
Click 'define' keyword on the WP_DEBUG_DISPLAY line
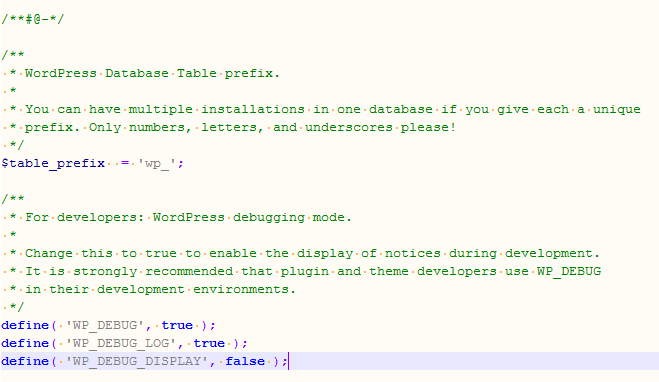pyautogui.click(x=25, y=361)
